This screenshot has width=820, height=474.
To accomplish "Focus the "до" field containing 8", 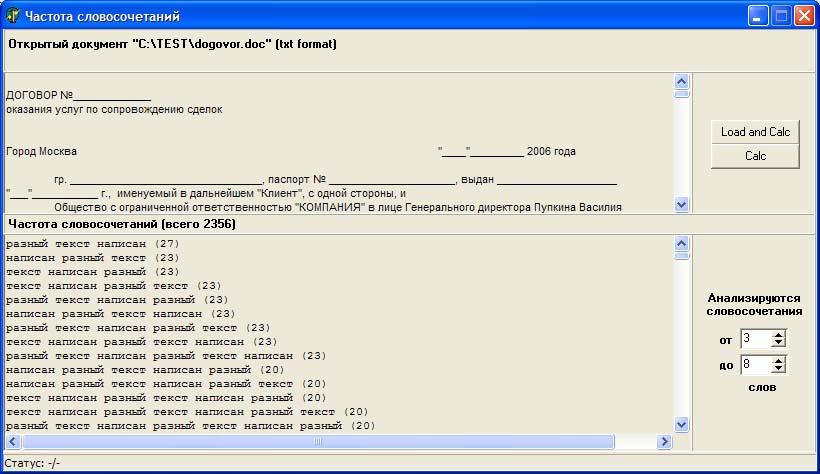I will click(x=755, y=364).
